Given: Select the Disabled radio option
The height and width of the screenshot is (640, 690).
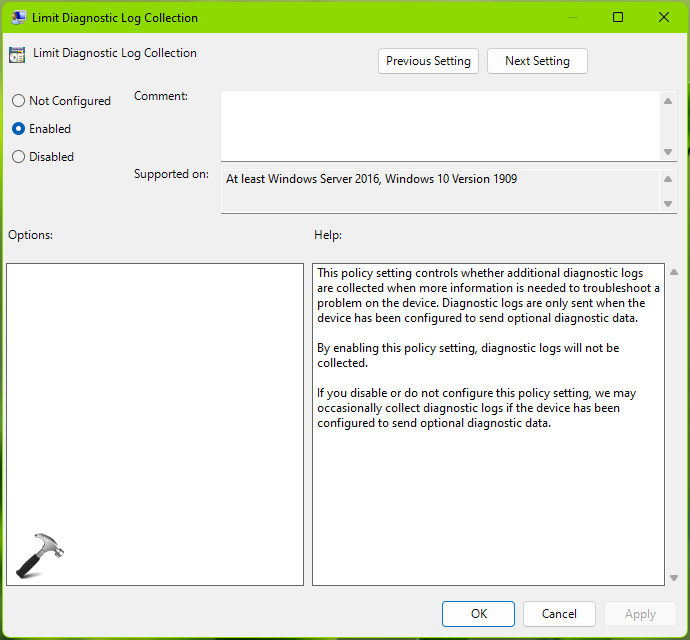Looking at the screenshot, I should (18, 157).
